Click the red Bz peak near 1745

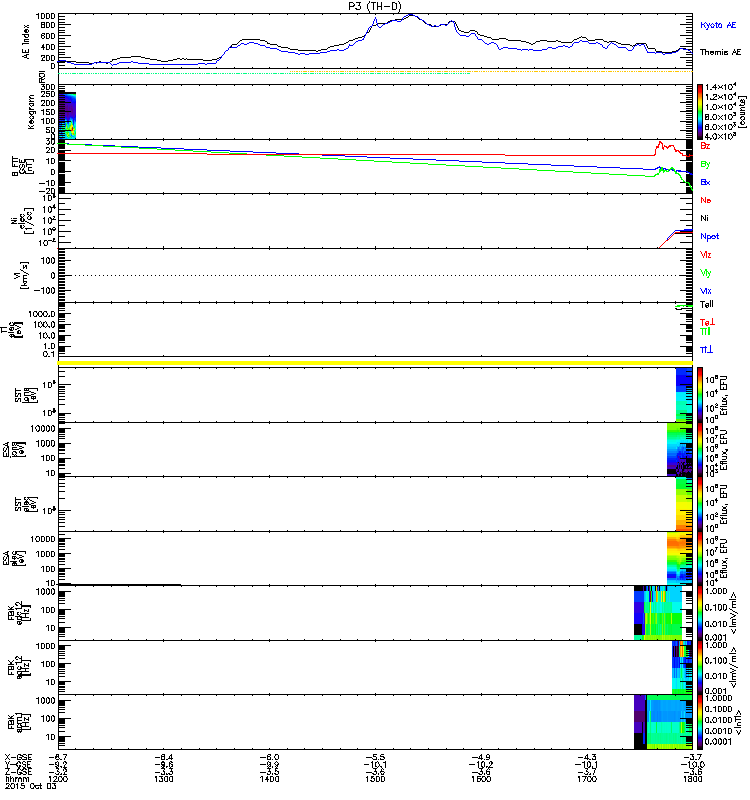coord(660,143)
